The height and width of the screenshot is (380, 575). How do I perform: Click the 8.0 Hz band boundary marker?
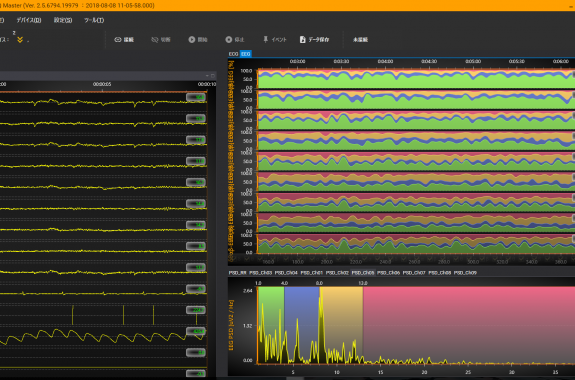[319, 283]
